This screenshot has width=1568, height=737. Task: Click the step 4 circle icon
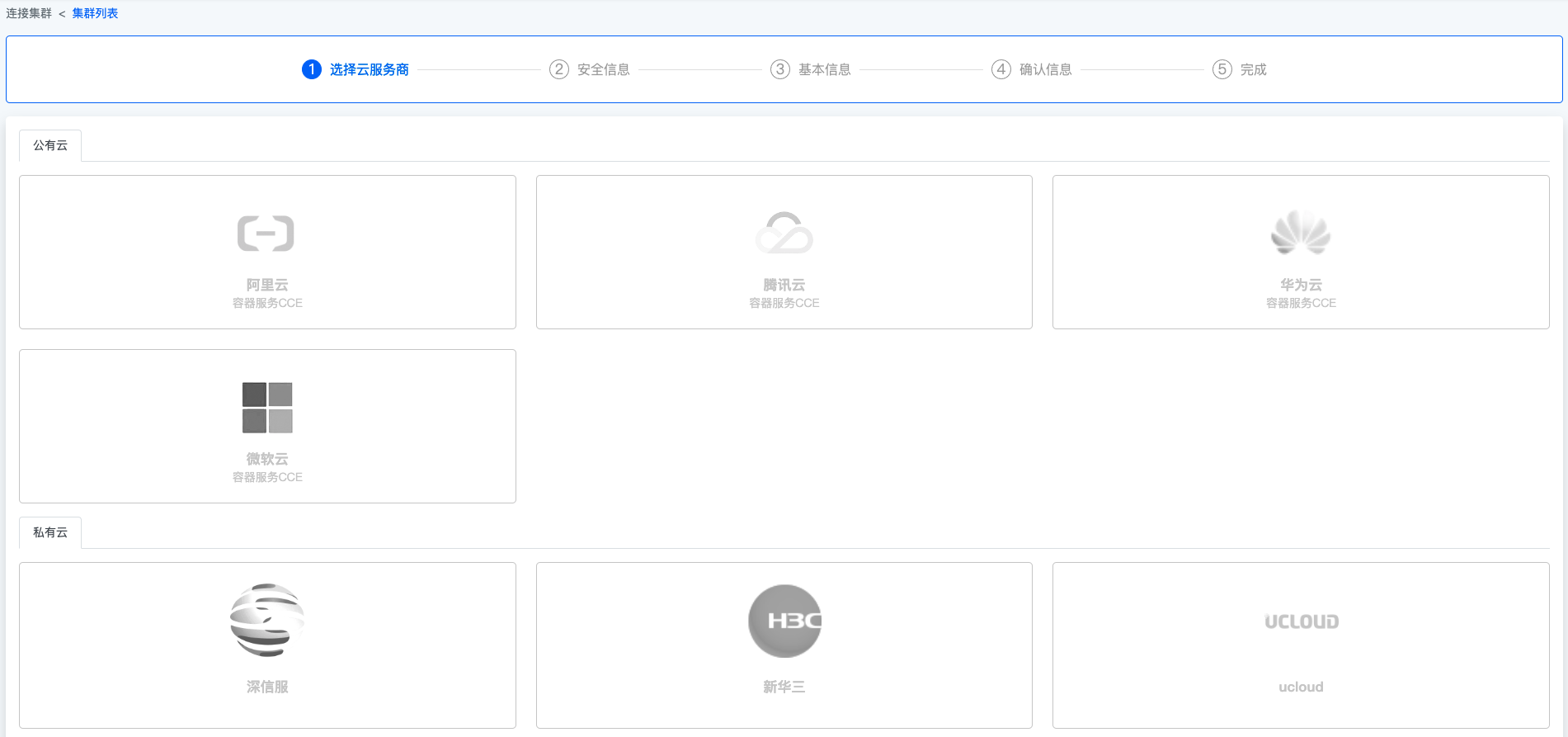1001,69
